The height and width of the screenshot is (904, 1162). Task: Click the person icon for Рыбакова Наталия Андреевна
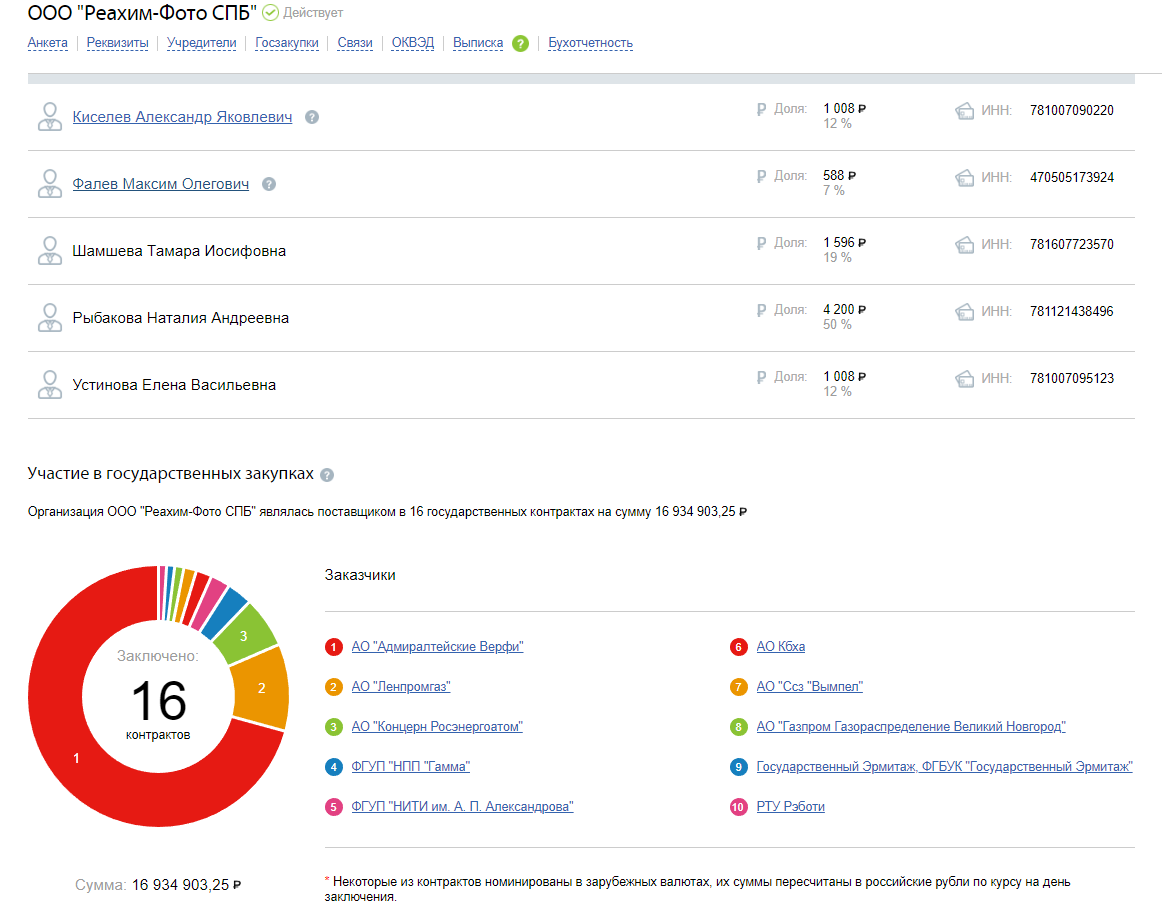click(x=50, y=318)
